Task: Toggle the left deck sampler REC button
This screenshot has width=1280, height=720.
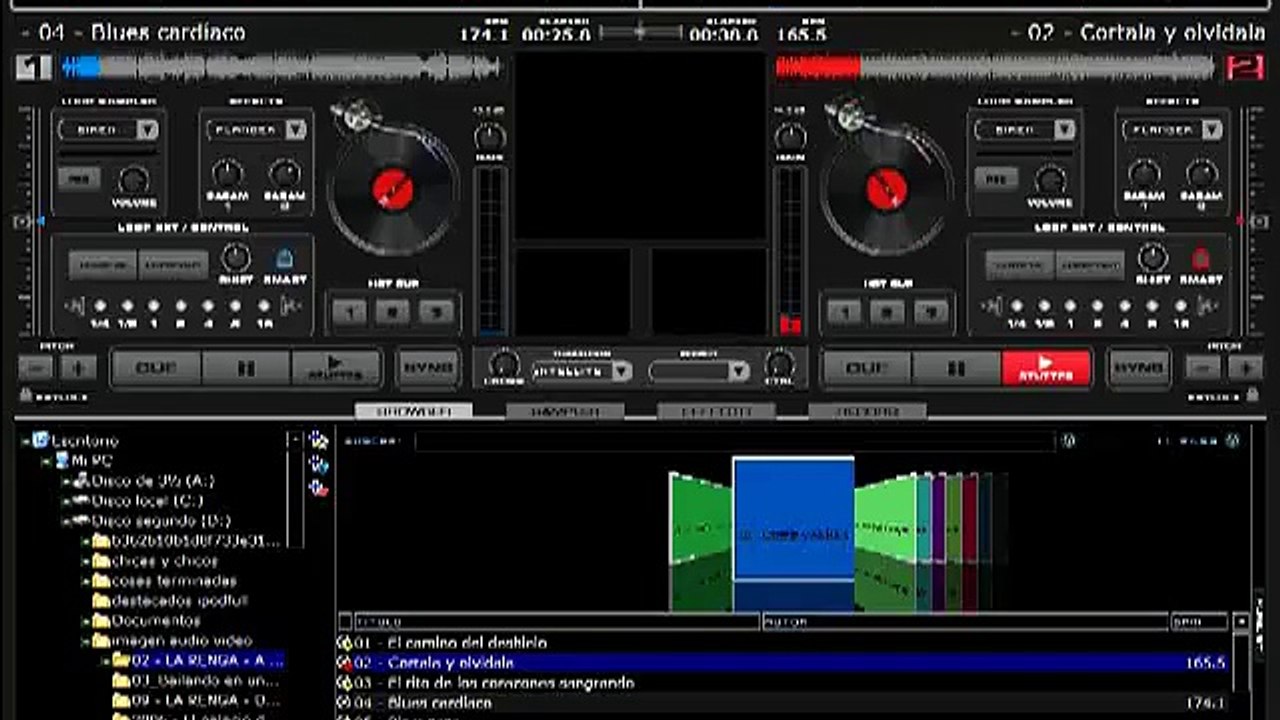Action: pyautogui.click(x=78, y=178)
